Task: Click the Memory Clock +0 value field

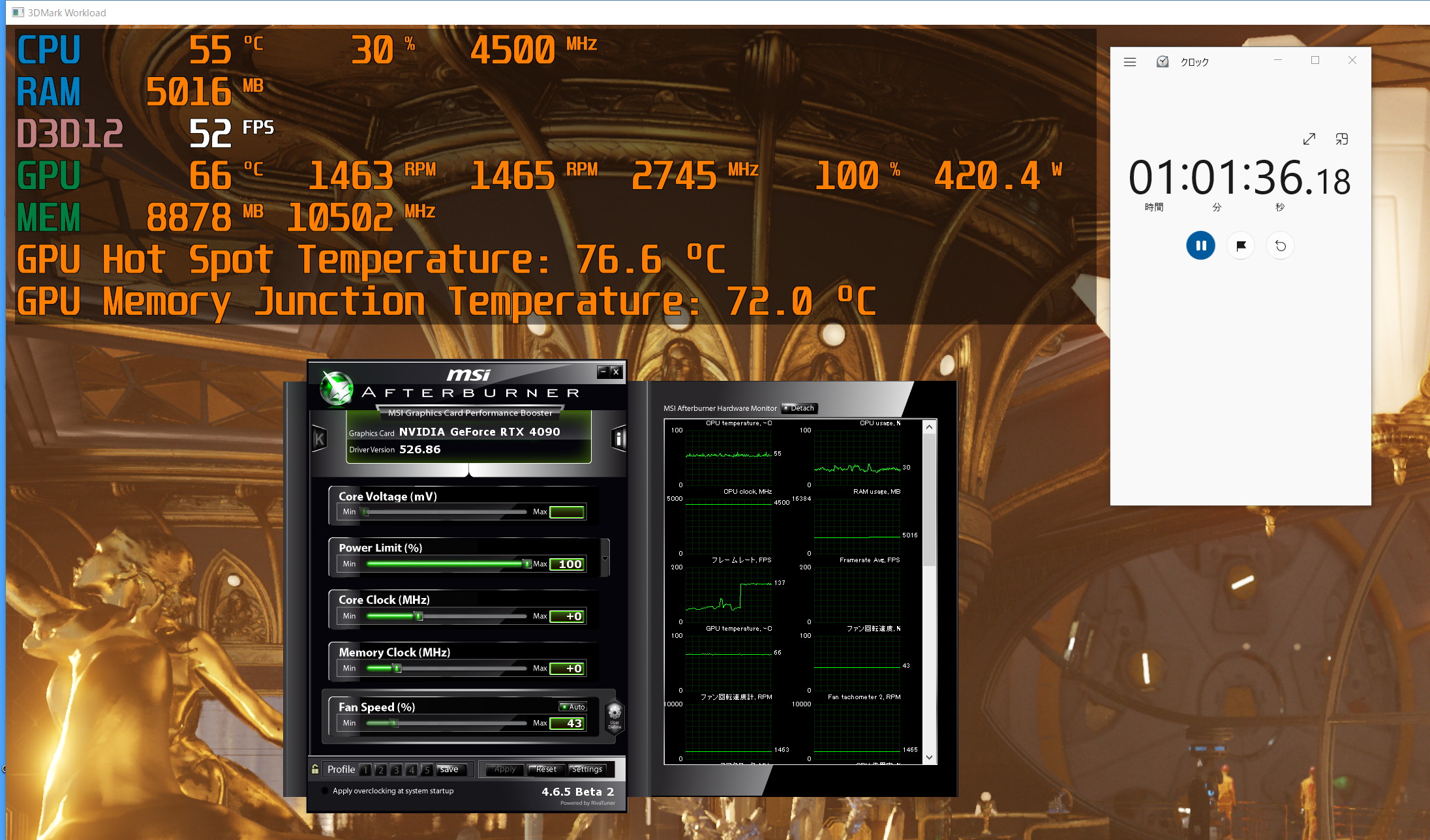Action: (567, 668)
